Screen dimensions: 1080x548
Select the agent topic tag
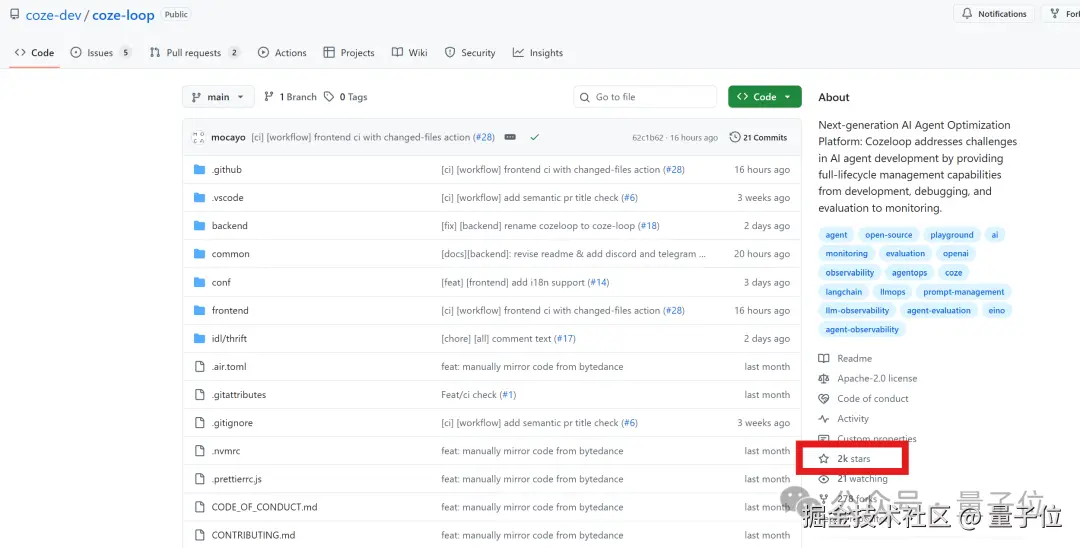point(836,235)
